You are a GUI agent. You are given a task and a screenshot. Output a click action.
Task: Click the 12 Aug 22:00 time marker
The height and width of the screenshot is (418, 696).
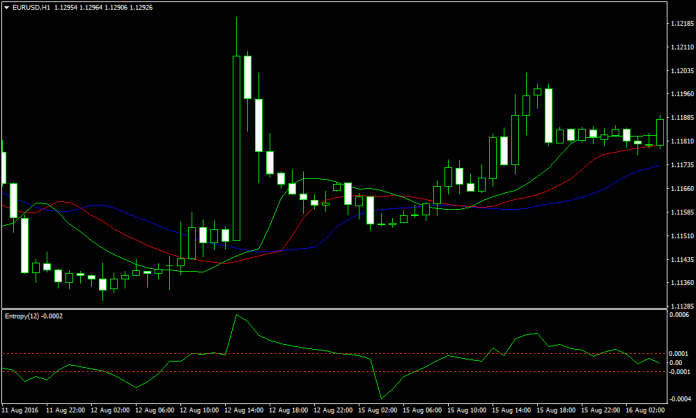click(333, 410)
